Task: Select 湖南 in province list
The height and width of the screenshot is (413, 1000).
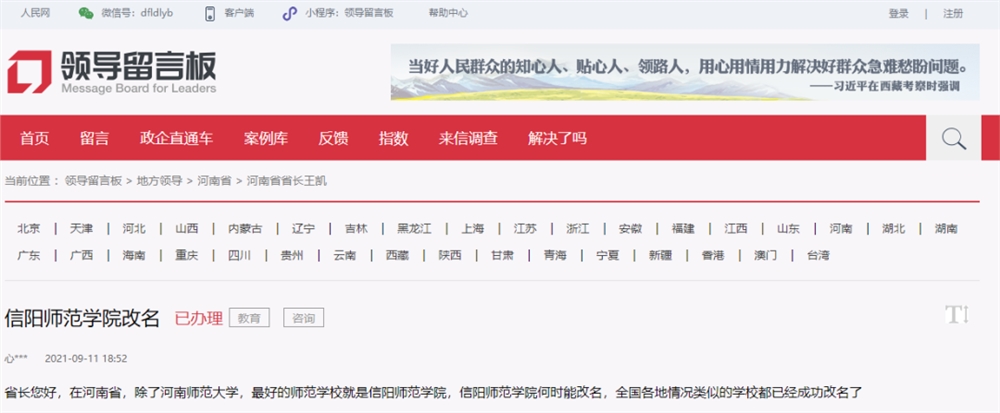Action: pyautogui.click(x=946, y=228)
